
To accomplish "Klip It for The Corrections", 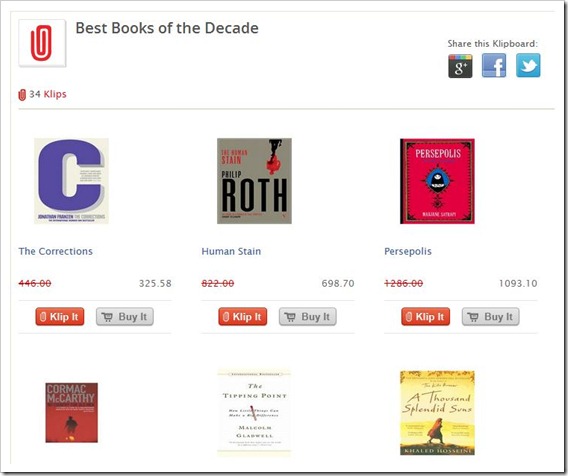I will [60, 317].
